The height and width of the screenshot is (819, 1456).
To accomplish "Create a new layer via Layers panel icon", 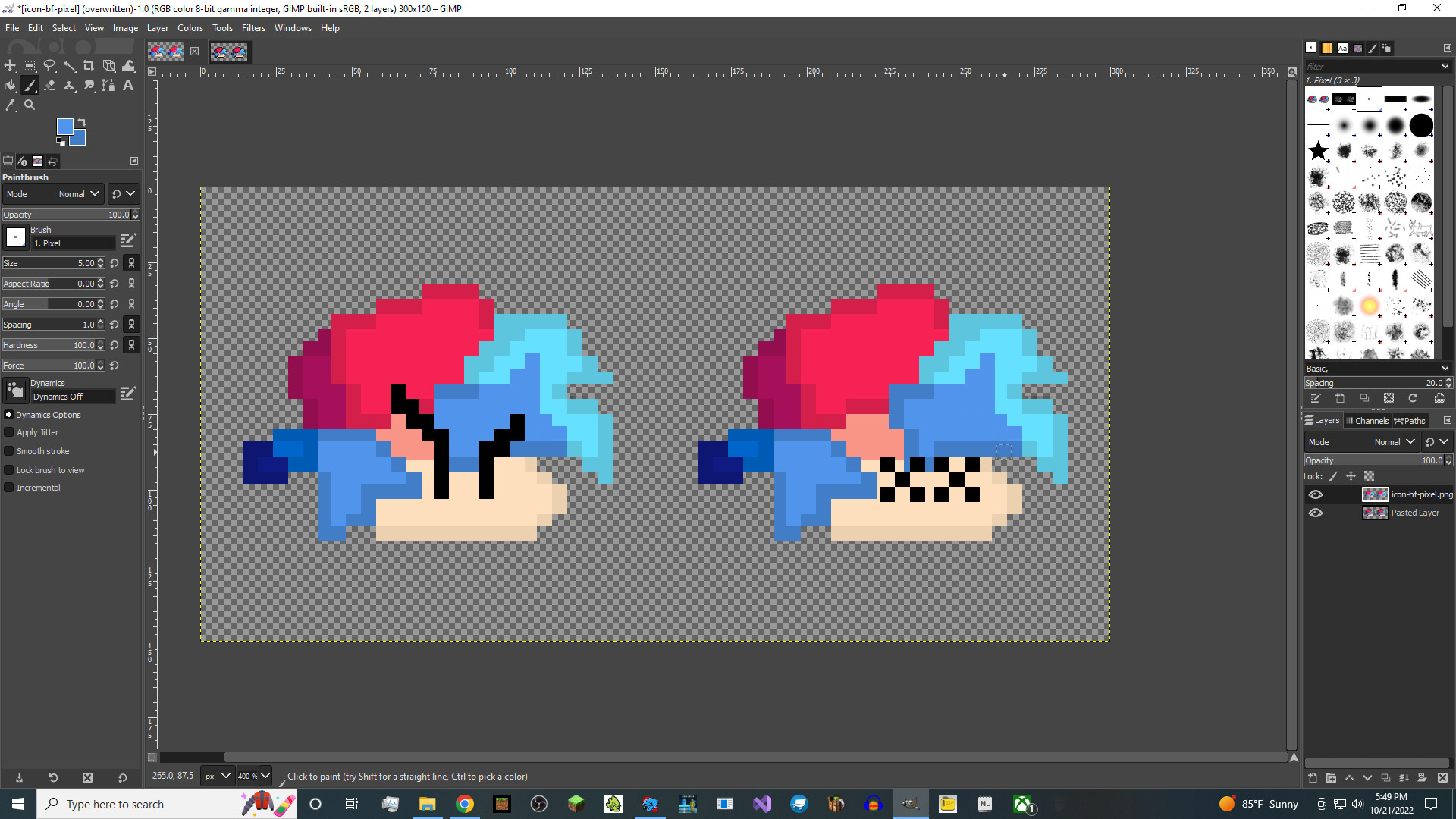I will pos(1311,778).
